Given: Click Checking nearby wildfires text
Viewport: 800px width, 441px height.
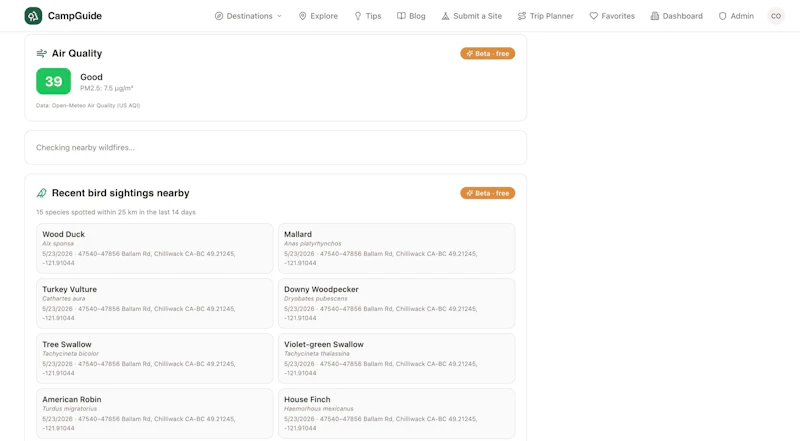Looking at the screenshot, I should click(85, 148).
